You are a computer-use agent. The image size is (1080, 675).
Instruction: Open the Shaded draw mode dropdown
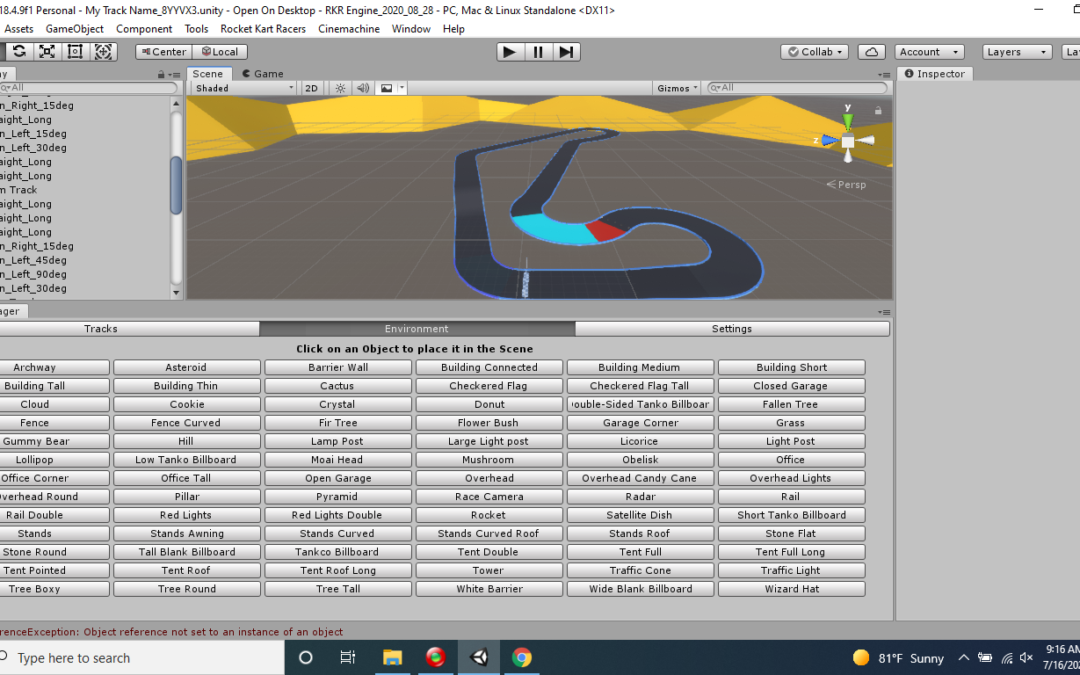click(245, 88)
